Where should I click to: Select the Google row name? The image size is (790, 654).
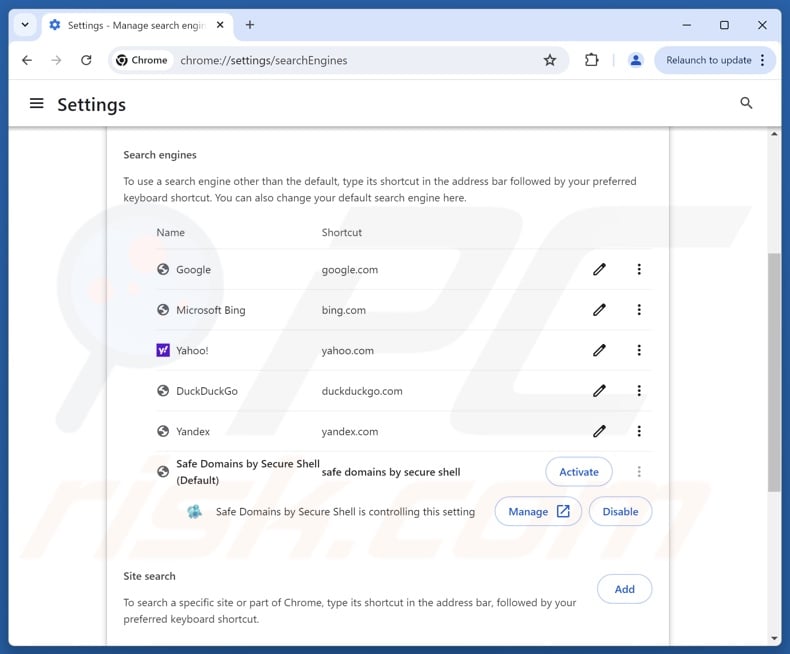193,270
